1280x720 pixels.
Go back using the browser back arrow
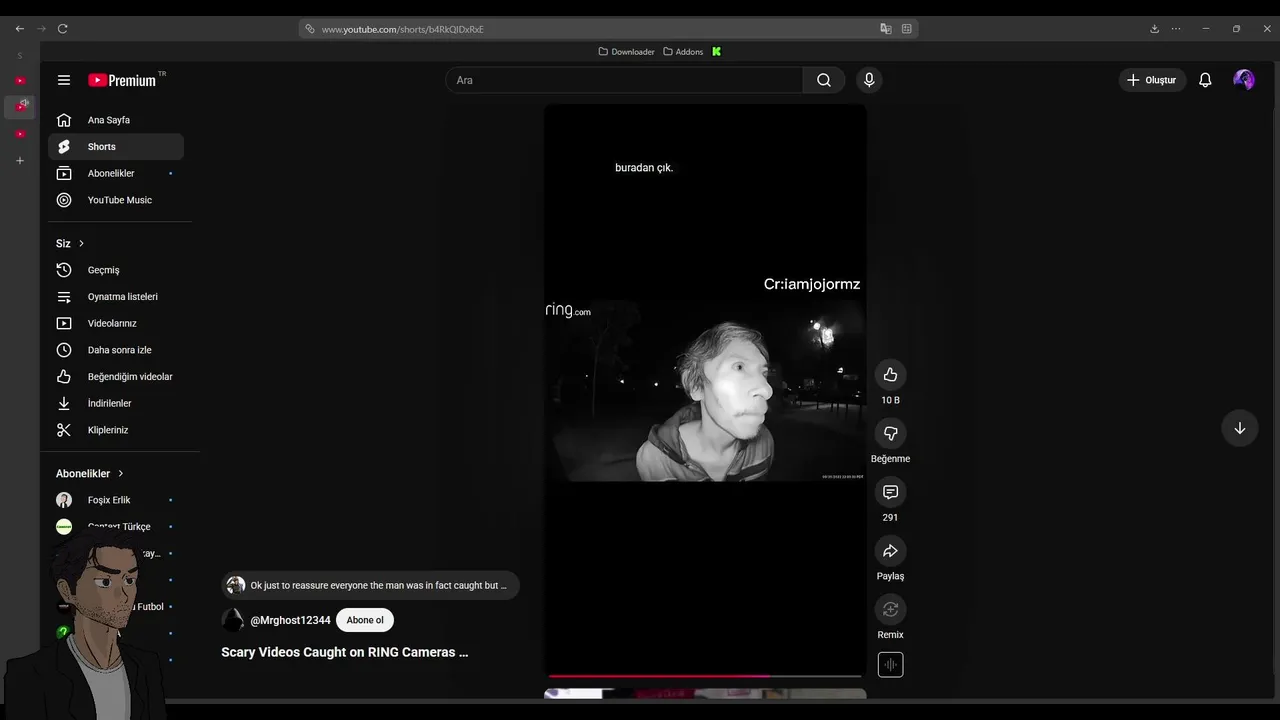point(19,29)
